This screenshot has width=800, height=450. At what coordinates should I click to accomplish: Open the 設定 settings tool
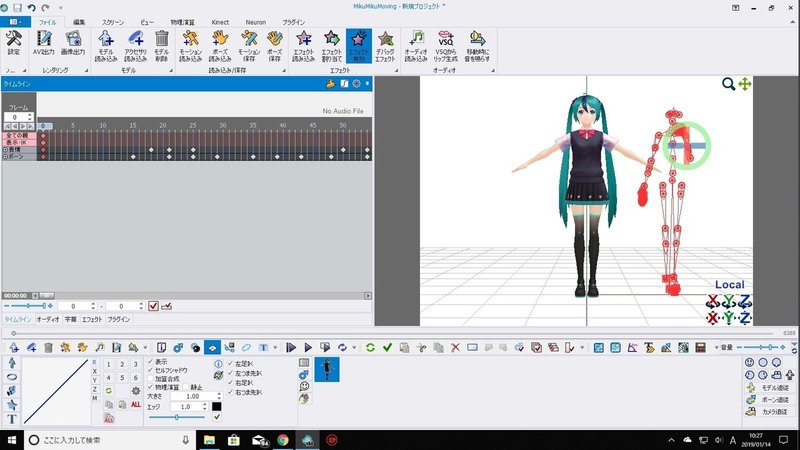click(x=14, y=42)
